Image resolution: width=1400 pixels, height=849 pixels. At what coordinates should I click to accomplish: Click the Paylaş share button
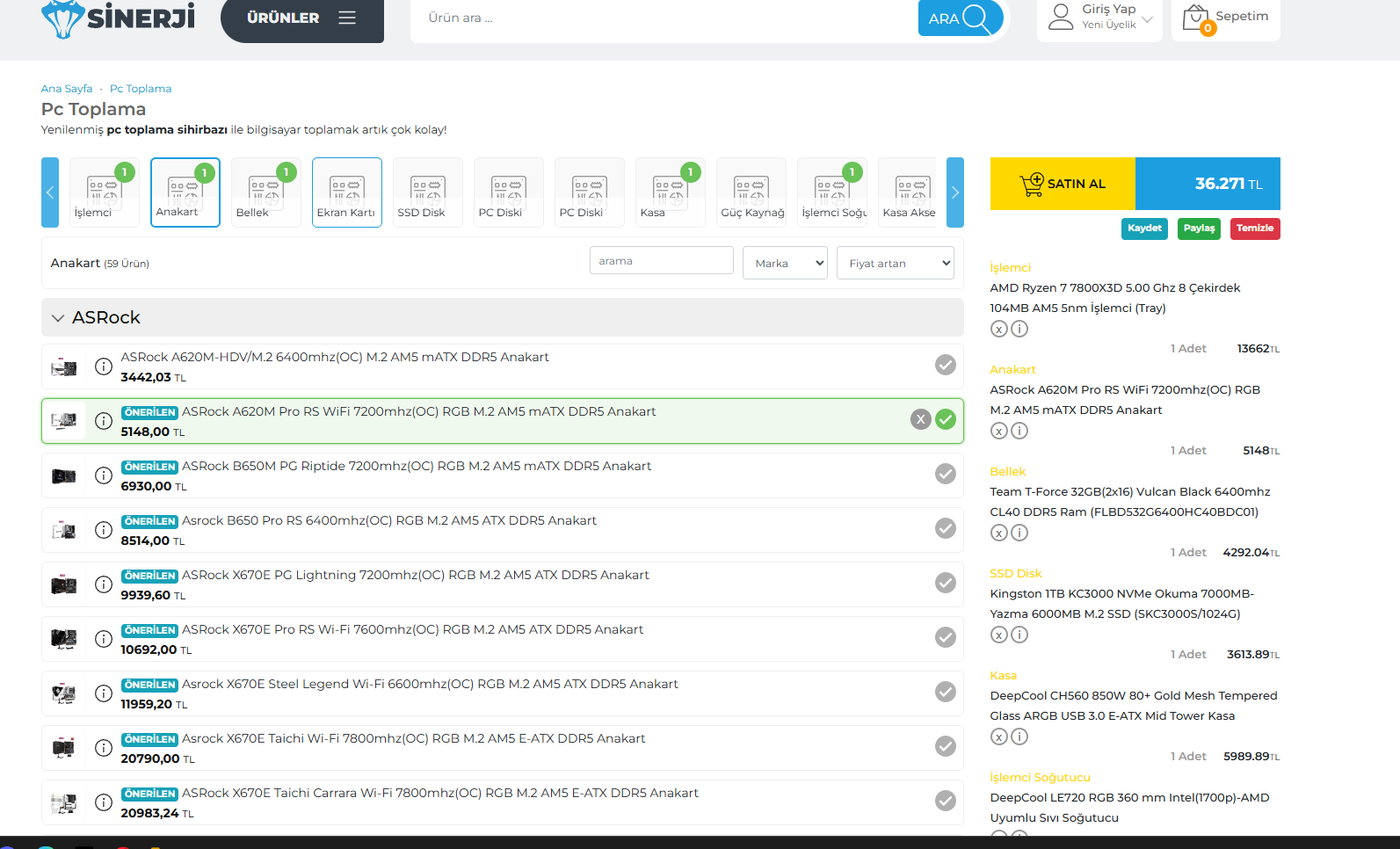pos(1199,229)
